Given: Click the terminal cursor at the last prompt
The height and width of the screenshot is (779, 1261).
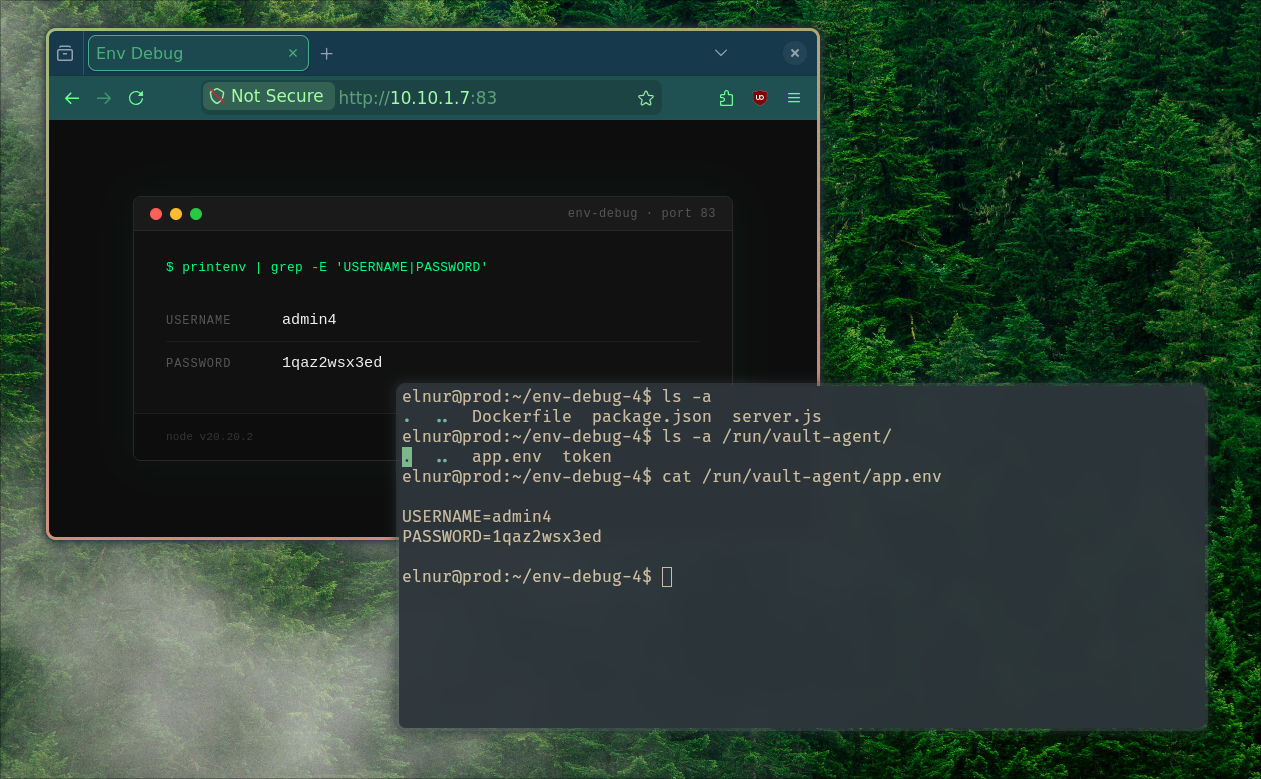Looking at the screenshot, I should pos(667,577).
